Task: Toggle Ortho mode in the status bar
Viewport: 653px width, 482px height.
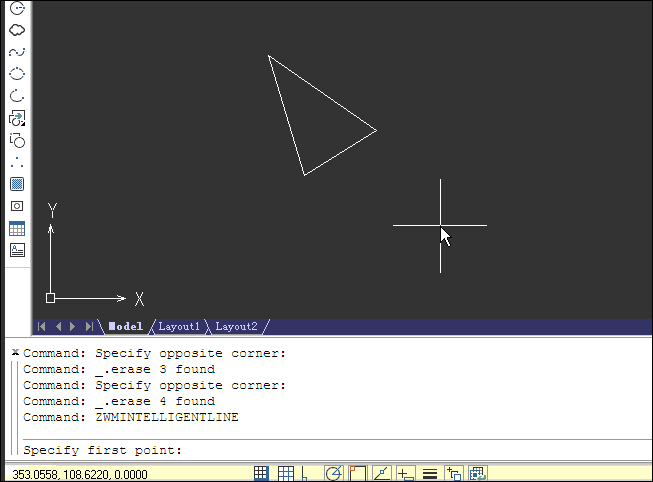Action: 305,474
